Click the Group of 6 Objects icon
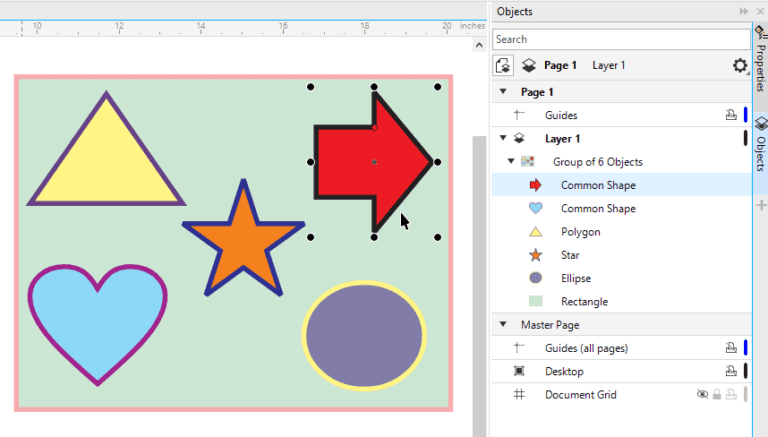The height and width of the screenshot is (437, 768). [x=527, y=162]
